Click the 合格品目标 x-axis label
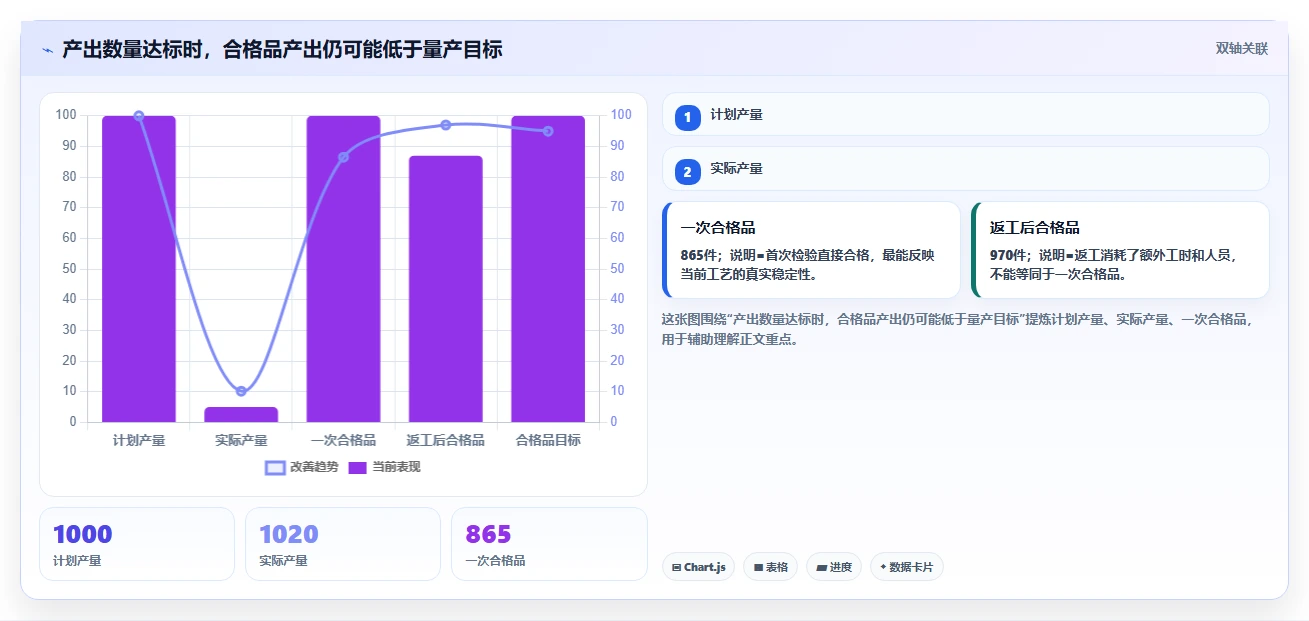Image resolution: width=1309 pixels, height=621 pixels. coord(548,440)
